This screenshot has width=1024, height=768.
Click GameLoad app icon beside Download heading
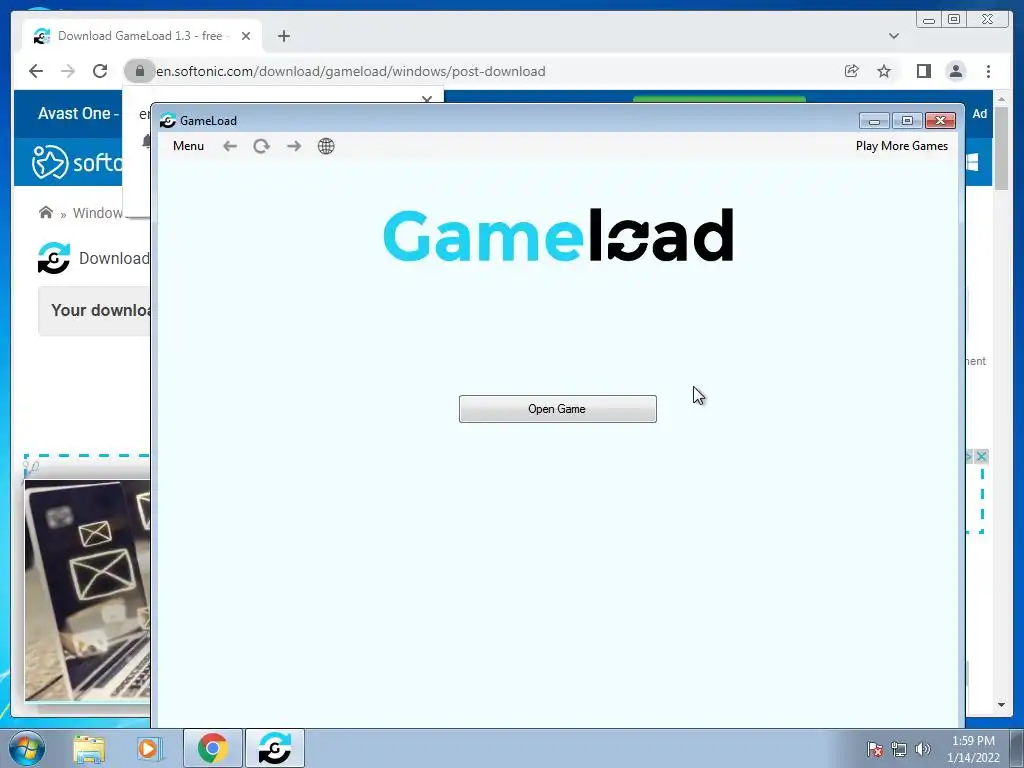(x=54, y=258)
